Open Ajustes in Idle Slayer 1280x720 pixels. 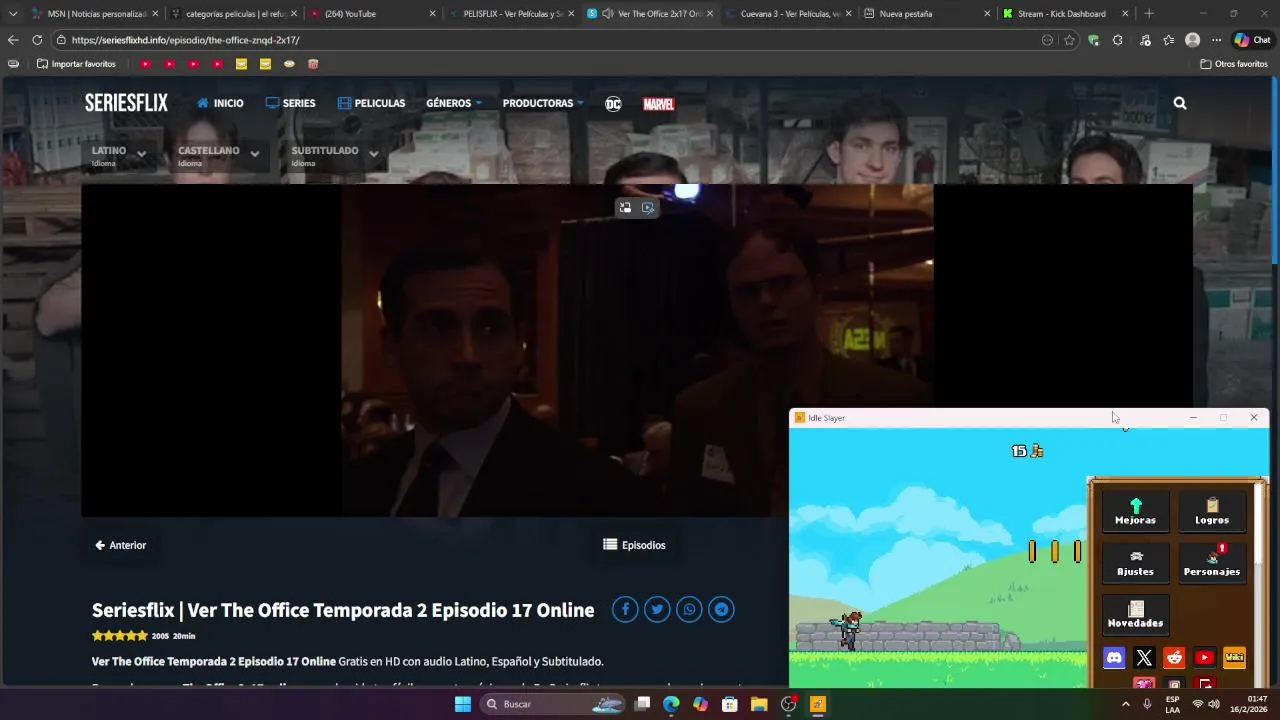[x=1135, y=562]
